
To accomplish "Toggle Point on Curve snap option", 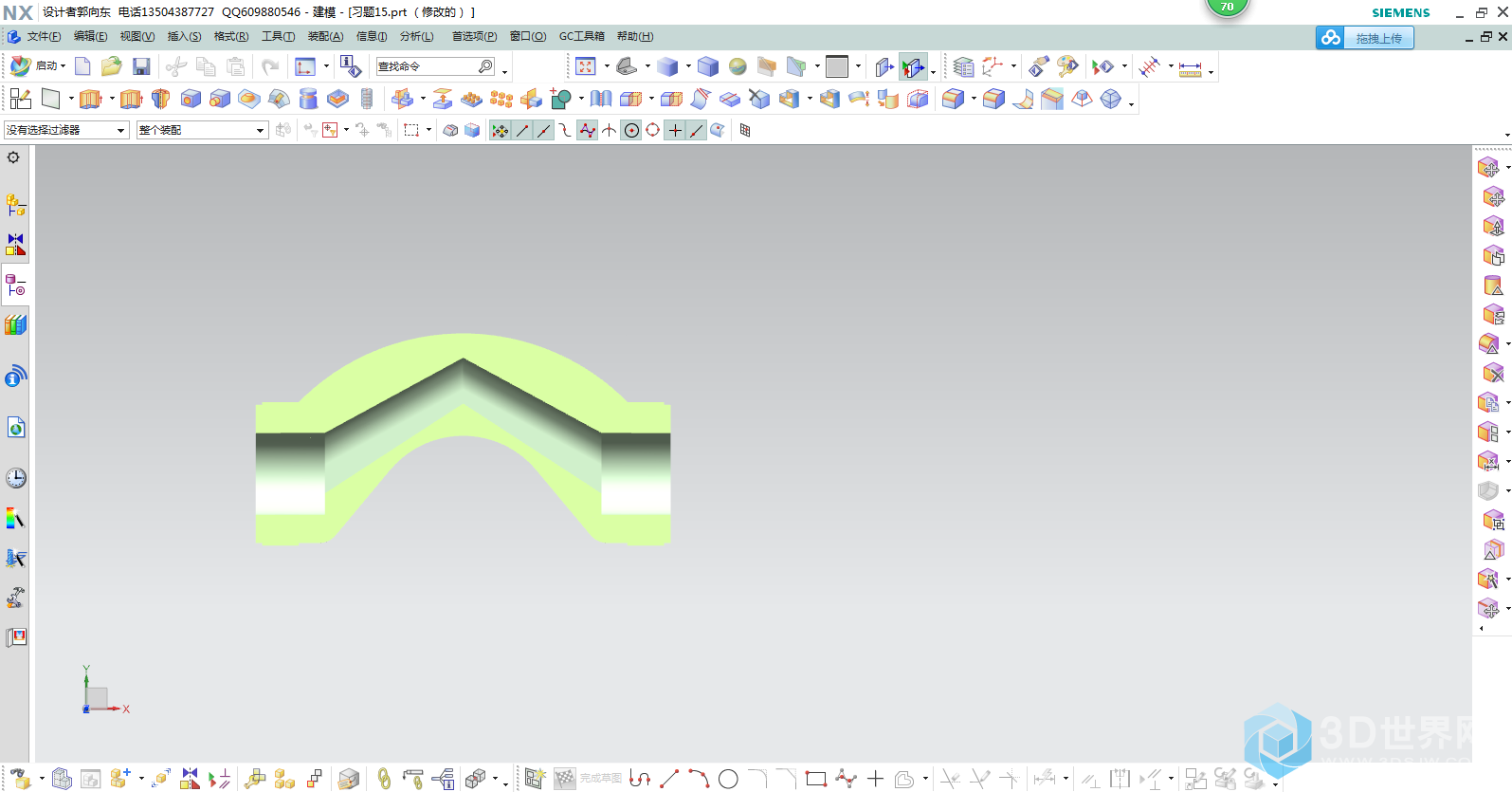I will (697, 130).
